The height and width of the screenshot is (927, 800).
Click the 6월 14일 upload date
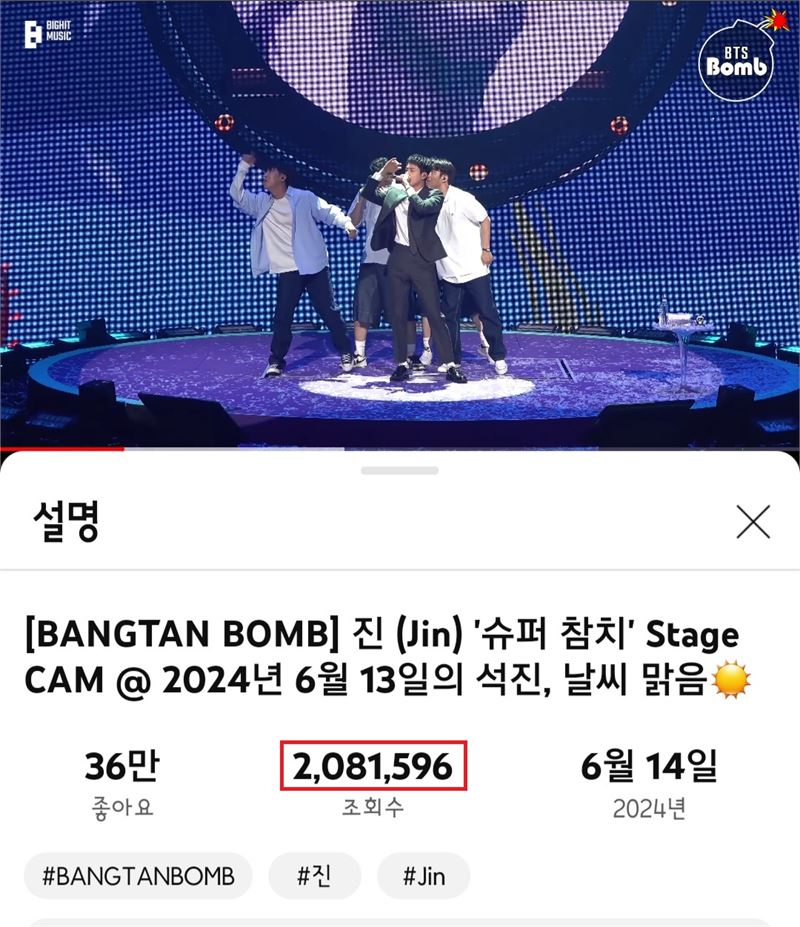click(x=649, y=766)
